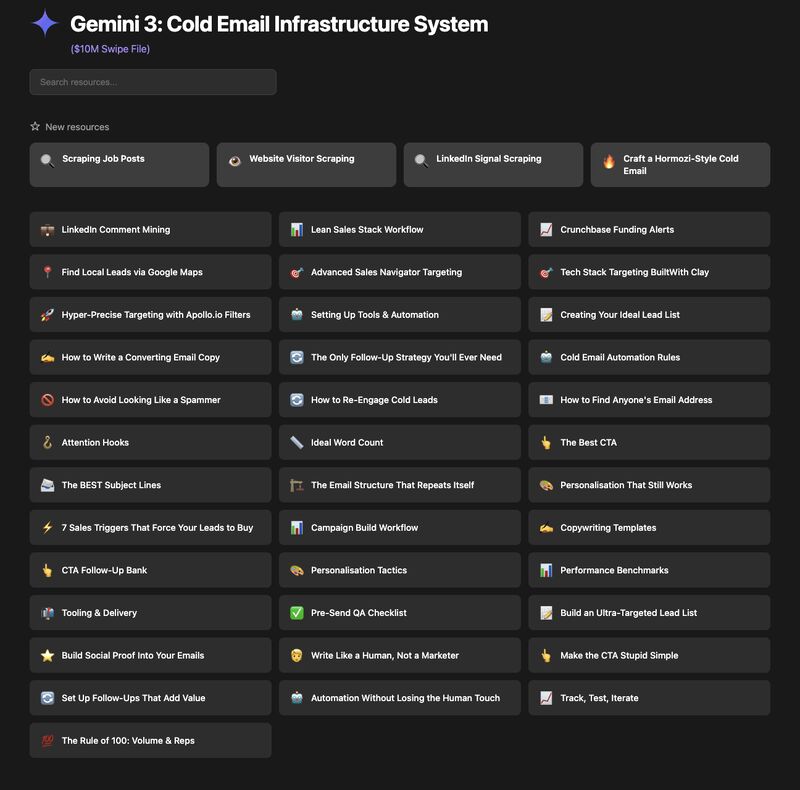Click the green checkmark icon for Pre-Send QA Checklist
The width and height of the screenshot is (800, 790).
tap(297, 613)
